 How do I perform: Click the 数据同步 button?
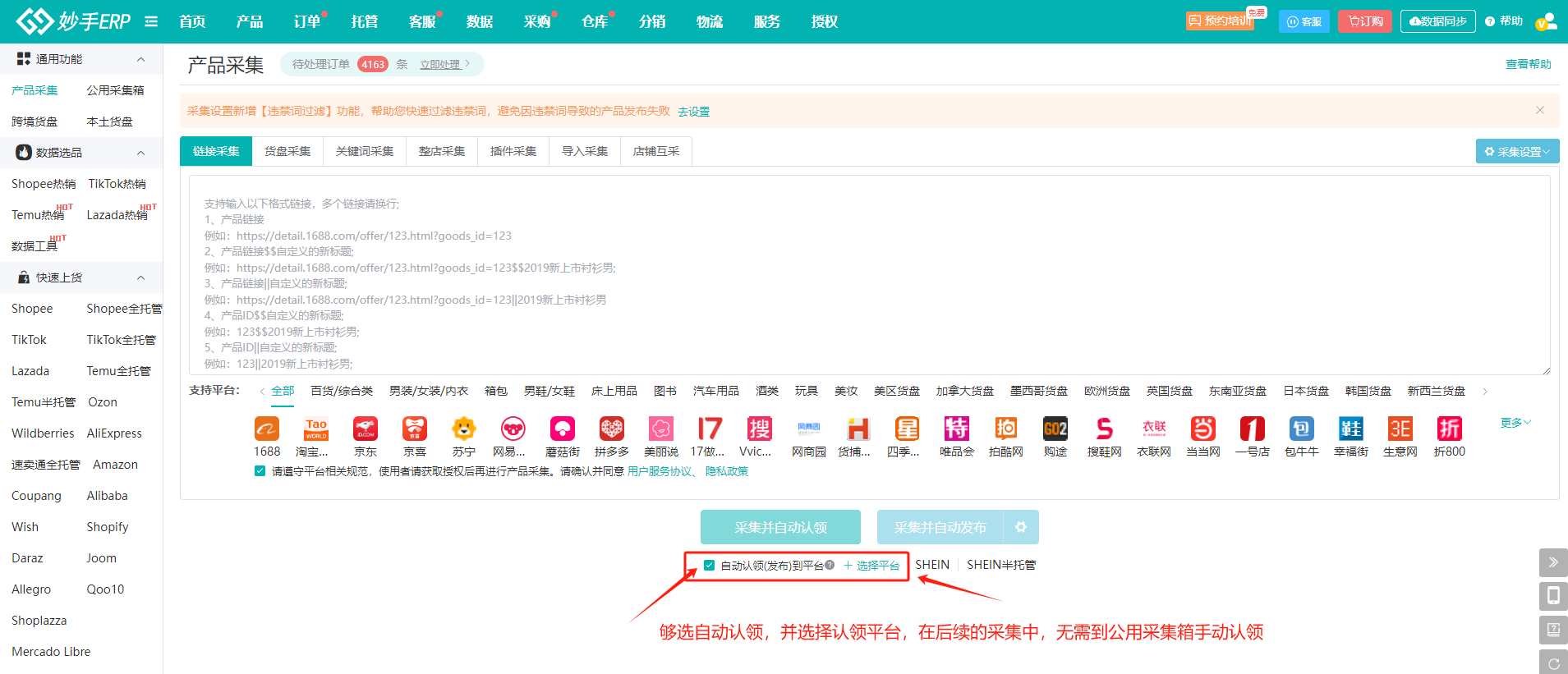tap(1437, 21)
